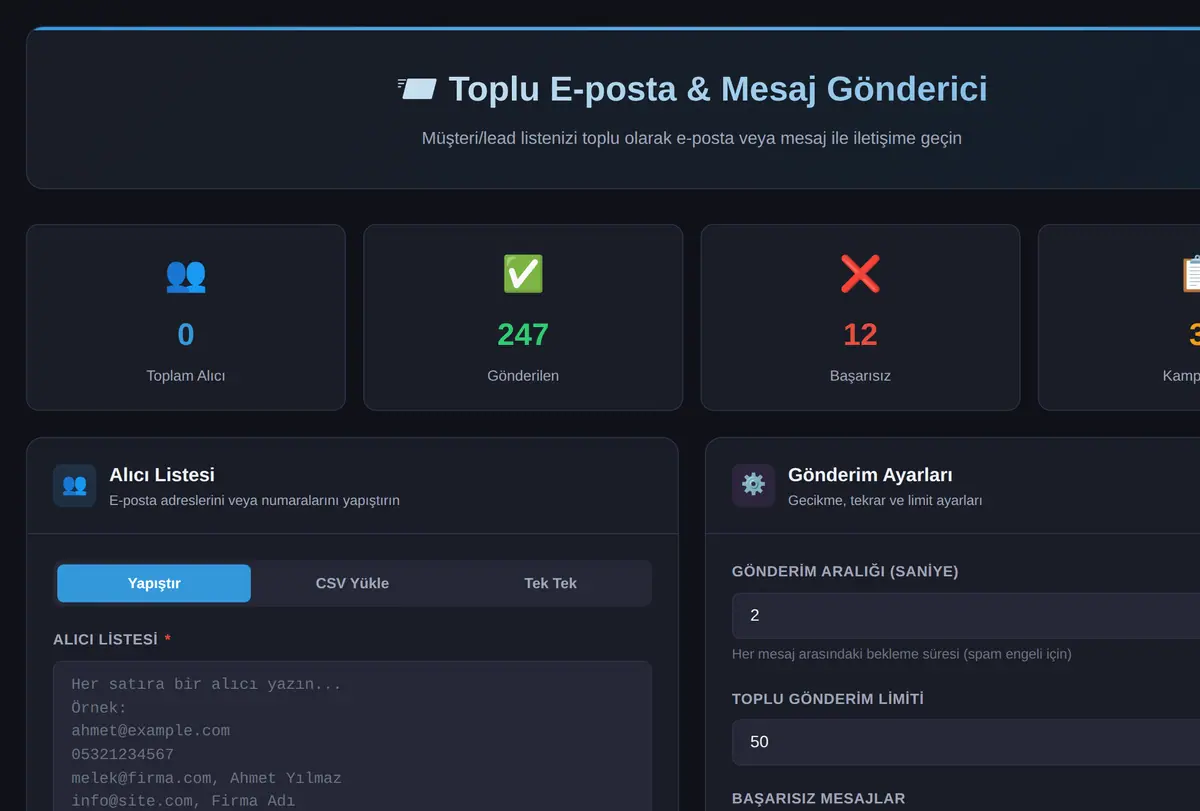Click the page subtitle about Müşteri/lead listenizi

click(692, 138)
